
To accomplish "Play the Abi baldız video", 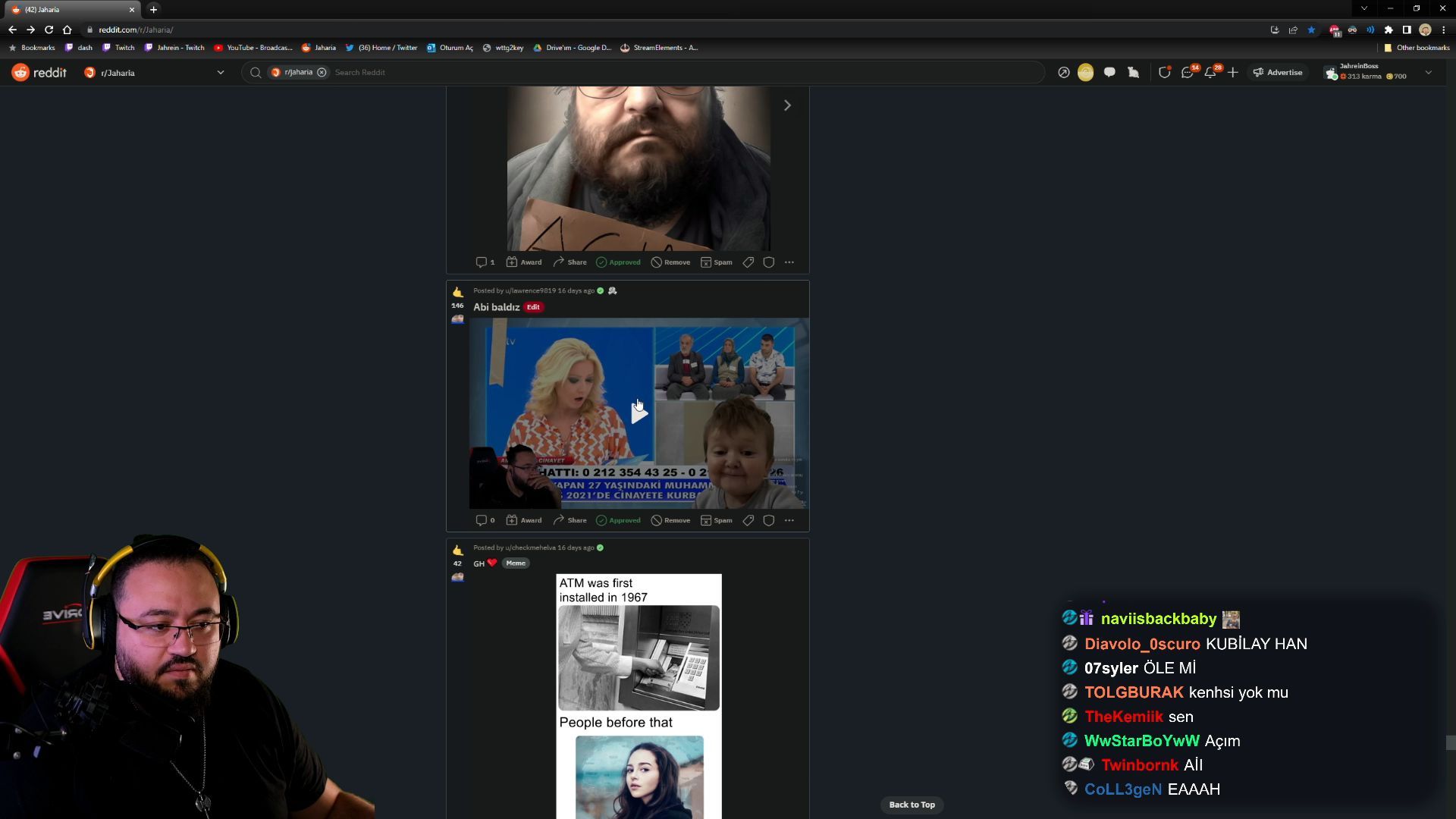I will (x=639, y=413).
